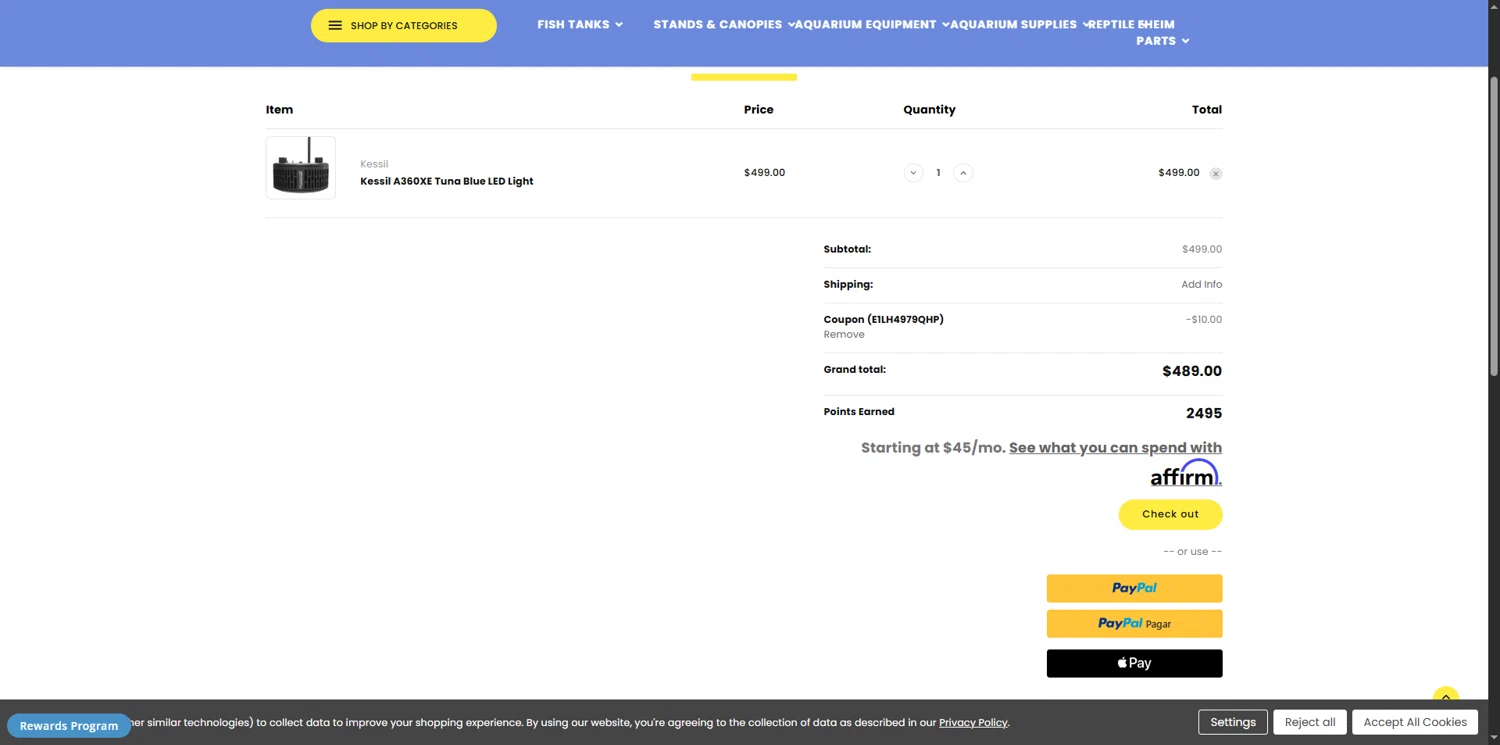
Task: Click the -$10.00 coupon discount amount
Action: tap(1204, 320)
